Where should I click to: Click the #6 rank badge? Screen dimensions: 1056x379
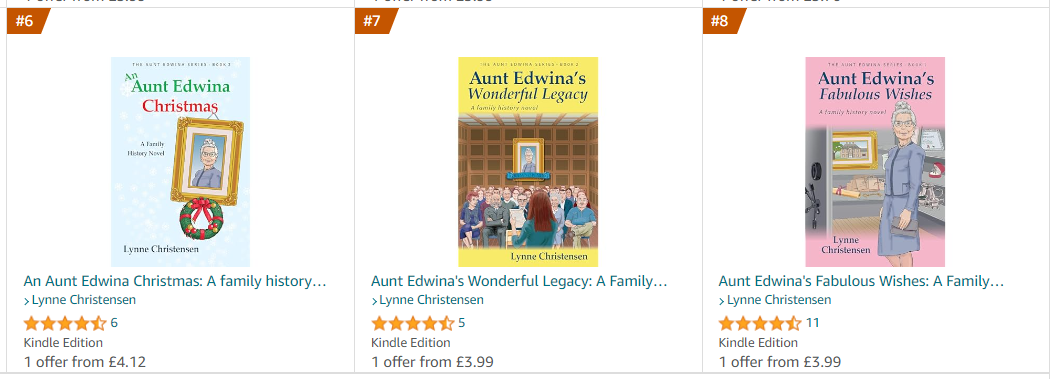point(27,21)
